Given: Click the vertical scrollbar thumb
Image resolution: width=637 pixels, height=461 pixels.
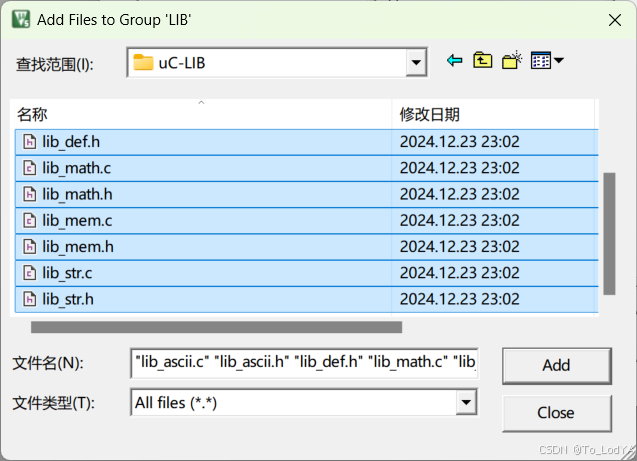Looking at the screenshot, I should point(609,234).
